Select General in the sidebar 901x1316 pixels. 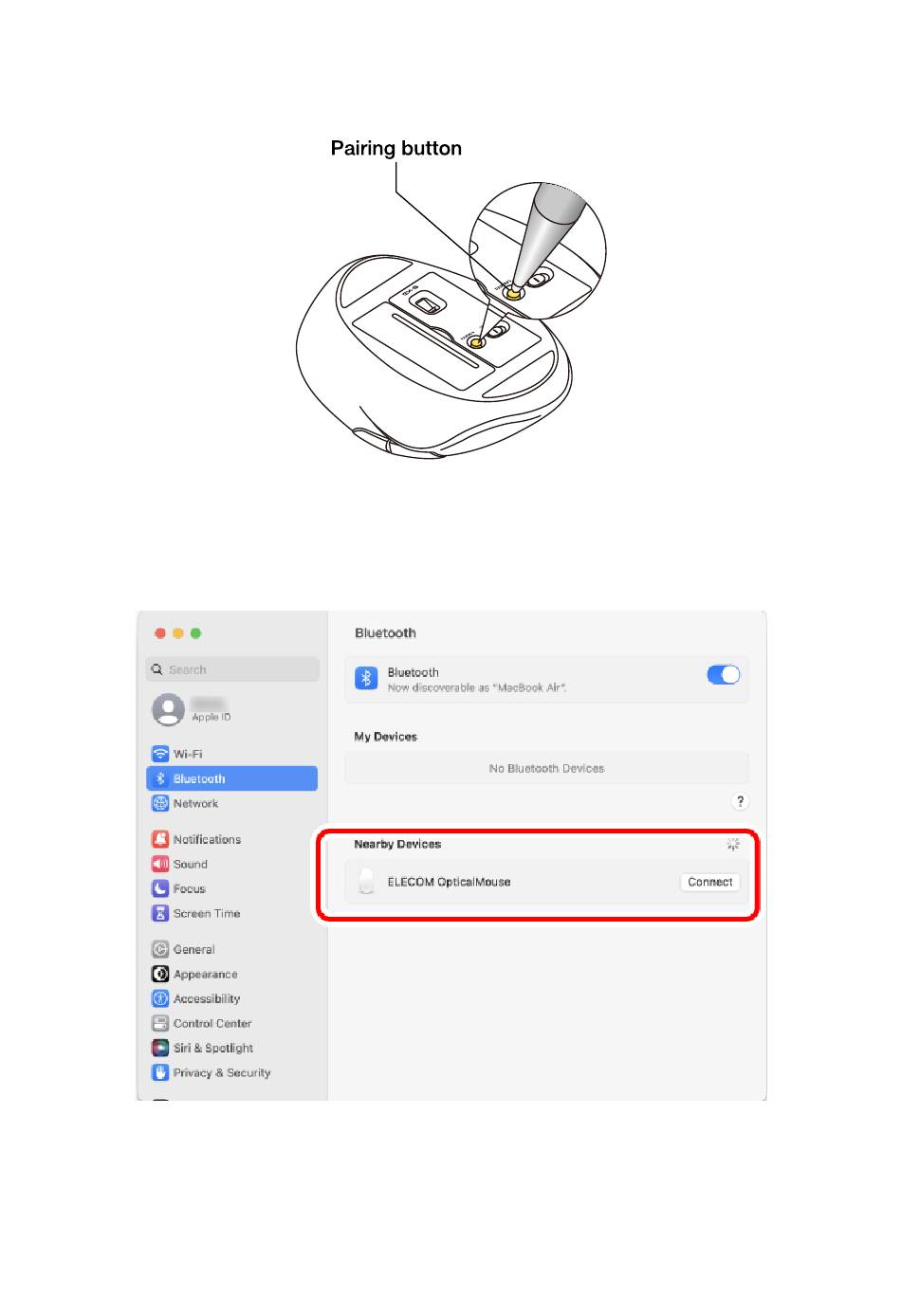pyautogui.click(x=231, y=949)
